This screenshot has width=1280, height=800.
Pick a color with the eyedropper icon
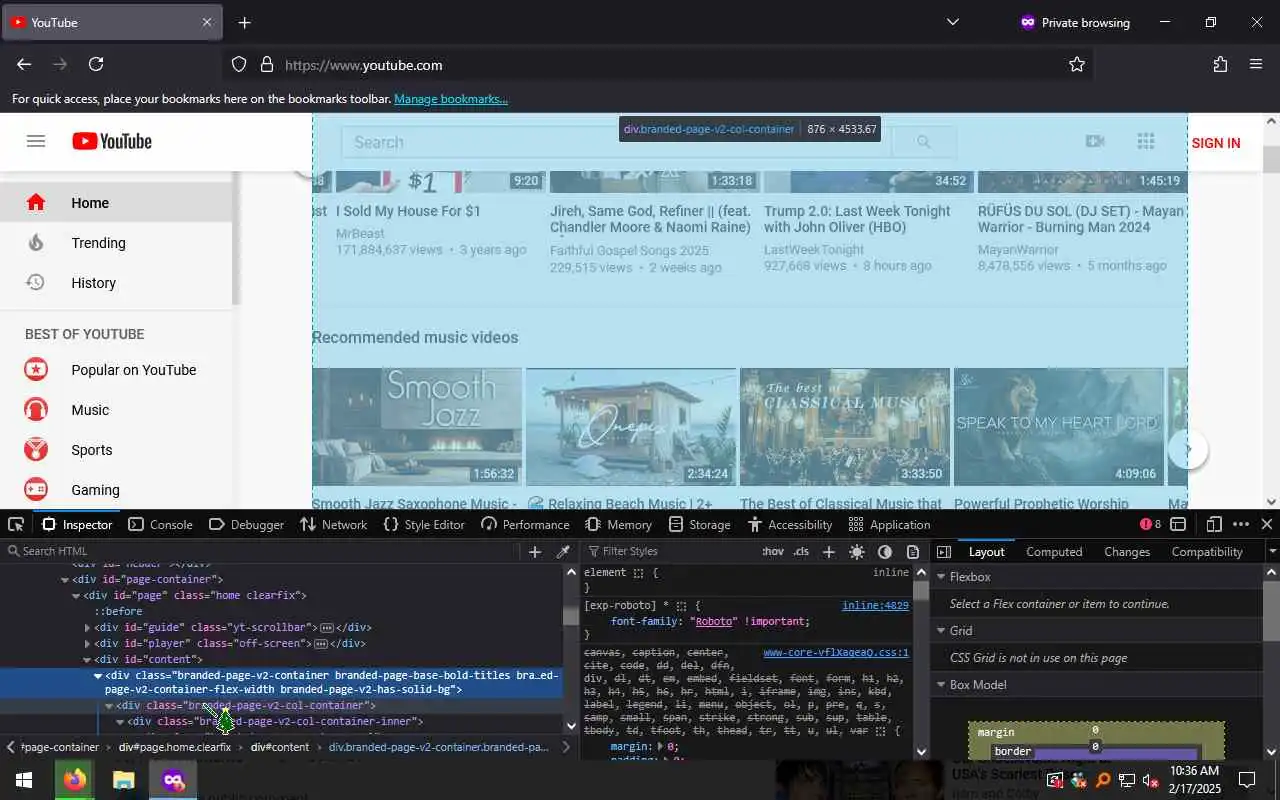563,551
